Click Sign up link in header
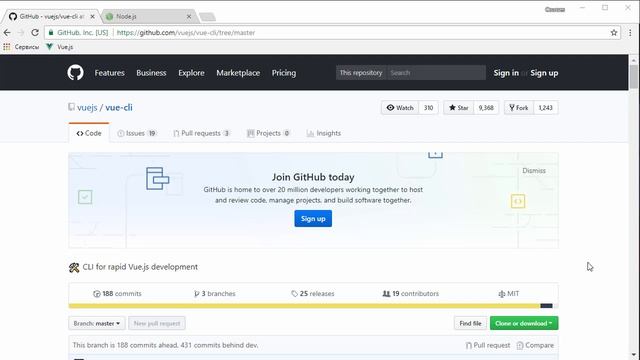 point(544,73)
